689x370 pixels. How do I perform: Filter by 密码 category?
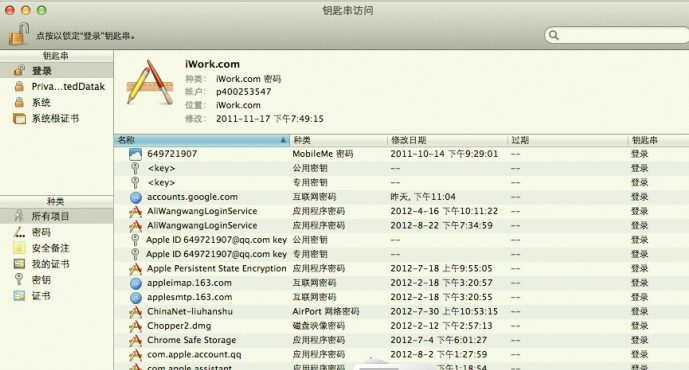point(57,232)
